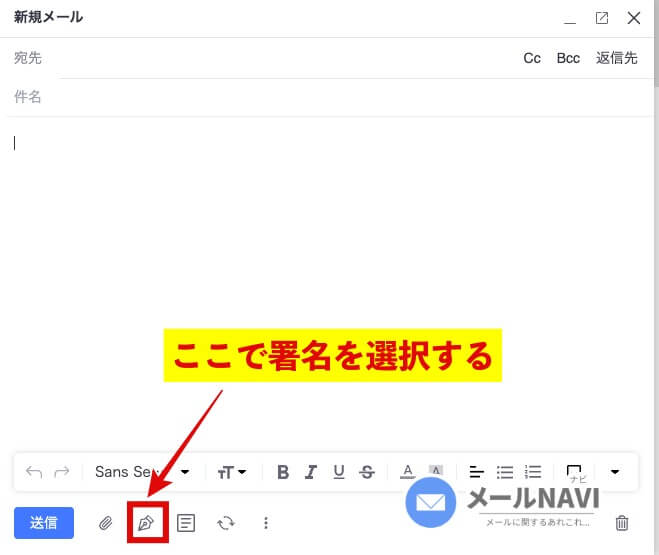Click the Redo arrow in formatting toolbar
This screenshot has width=659, height=555.
pos(62,472)
